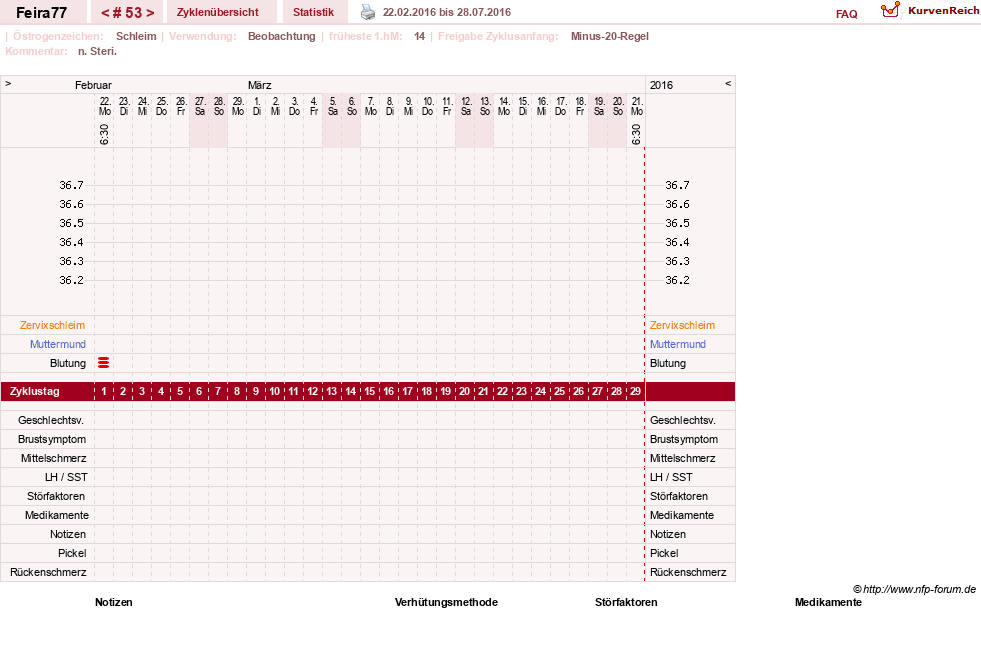
Task: Click the Minus-20-Regel value
Action: pyautogui.click(x=609, y=36)
